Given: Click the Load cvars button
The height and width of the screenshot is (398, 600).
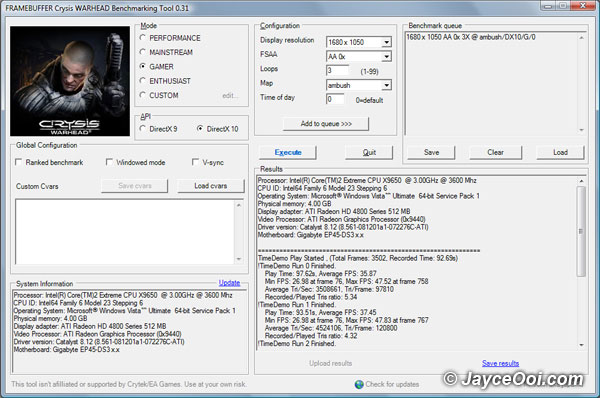Looking at the screenshot, I should point(211,186).
